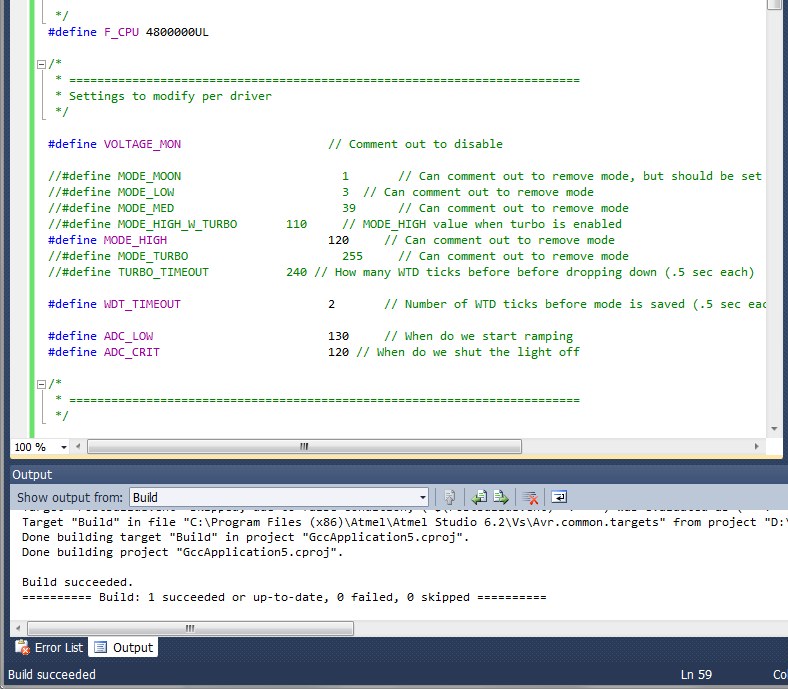Click the editor vertical scrollbar thumb
Viewport: 788px width, 689px height.
[774, 5]
